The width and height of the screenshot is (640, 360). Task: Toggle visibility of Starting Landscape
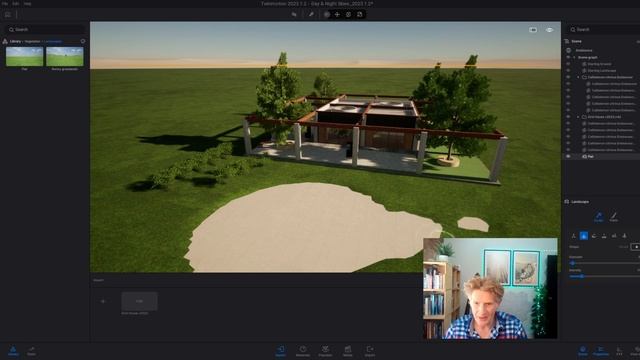tap(568, 71)
